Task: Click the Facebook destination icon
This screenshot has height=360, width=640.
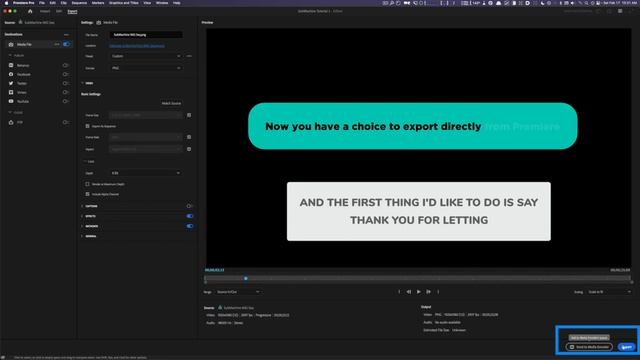Action: pos(11,74)
